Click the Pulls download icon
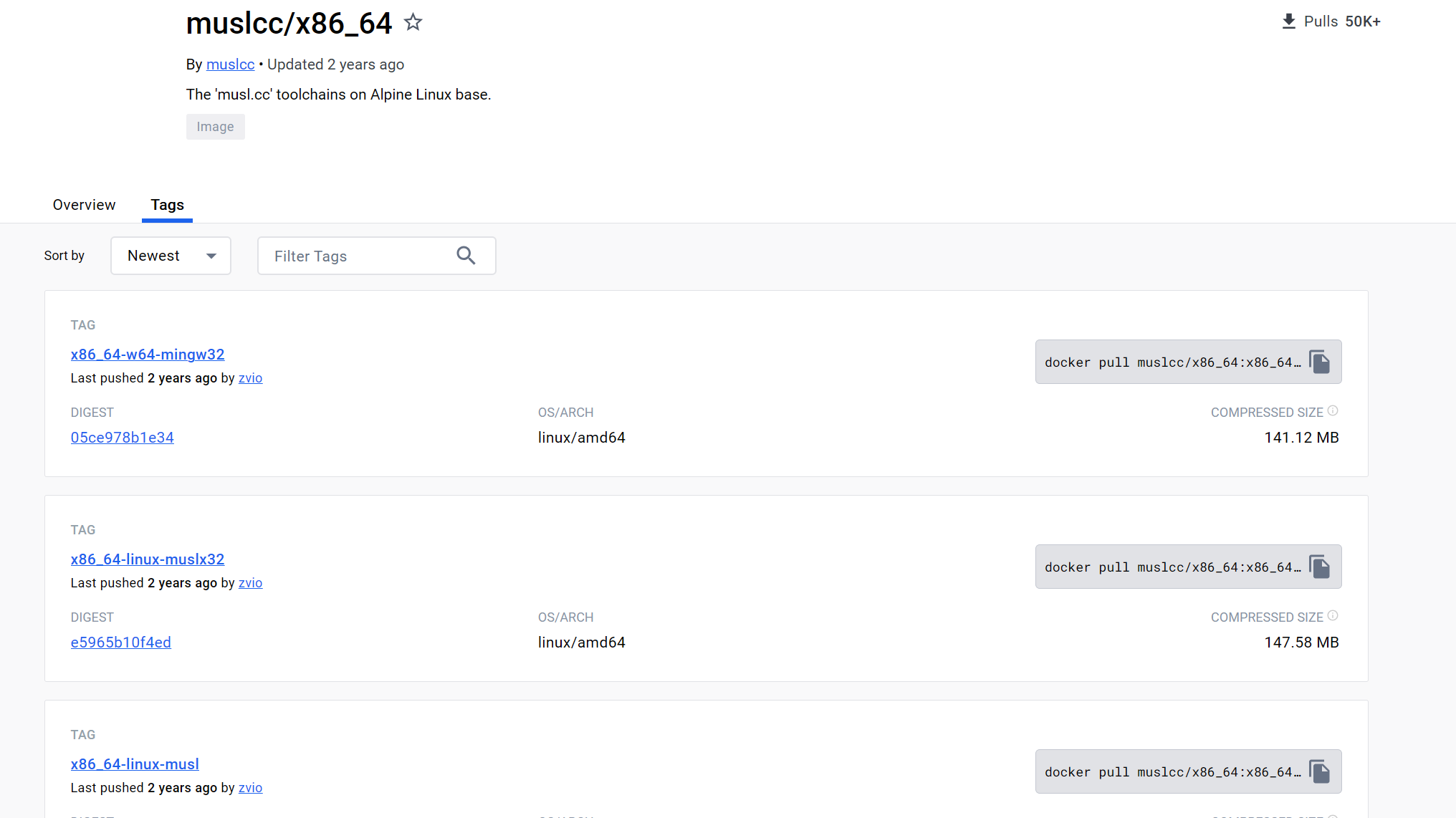Image resolution: width=1456 pixels, height=818 pixels. click(x=1288, y=21)
